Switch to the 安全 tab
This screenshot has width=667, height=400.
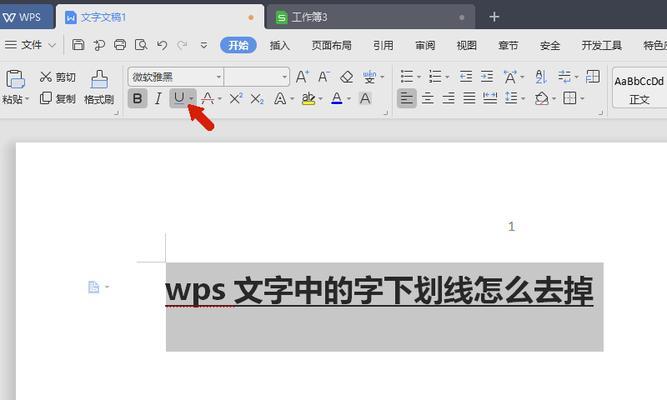pos(550,45)
